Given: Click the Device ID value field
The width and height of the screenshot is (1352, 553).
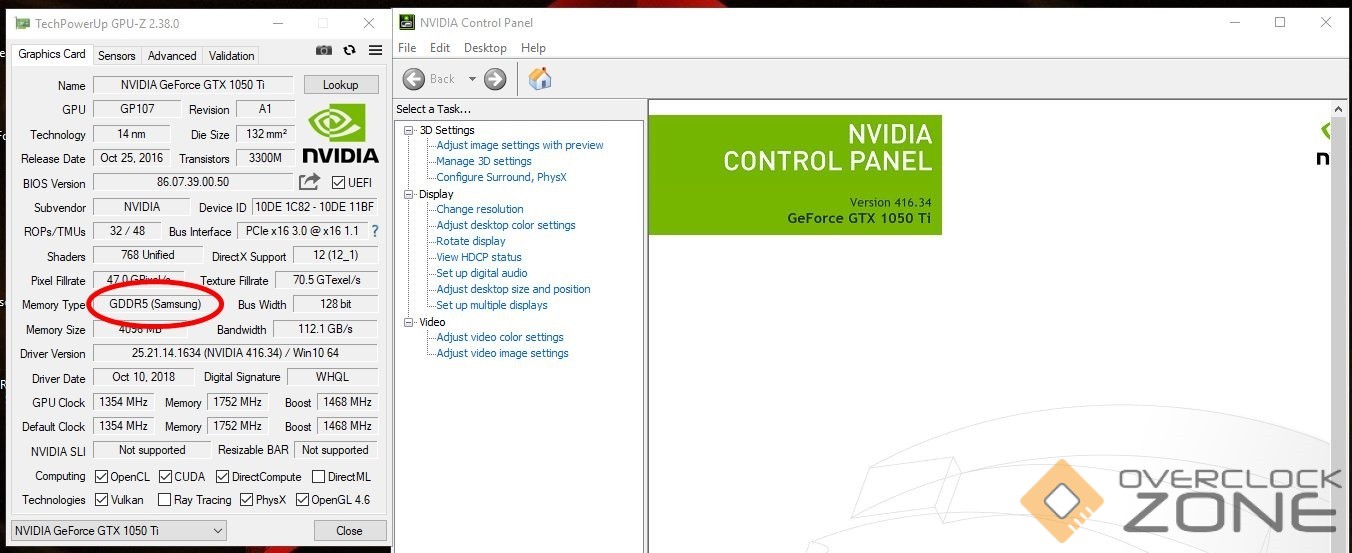Looking at the screenshot, I should tap(315, 207).
